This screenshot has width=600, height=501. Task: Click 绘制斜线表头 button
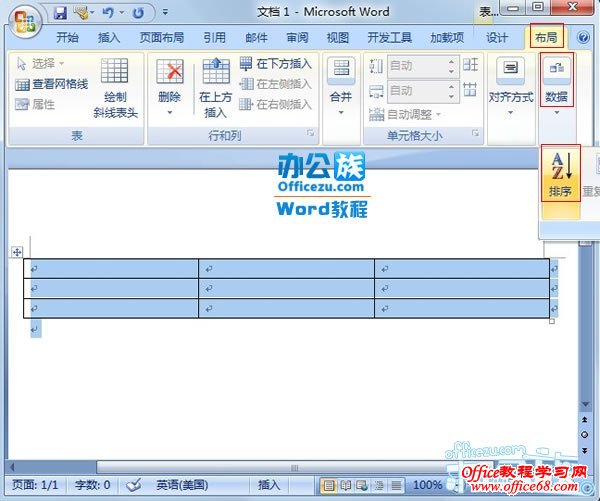[115, 88]
